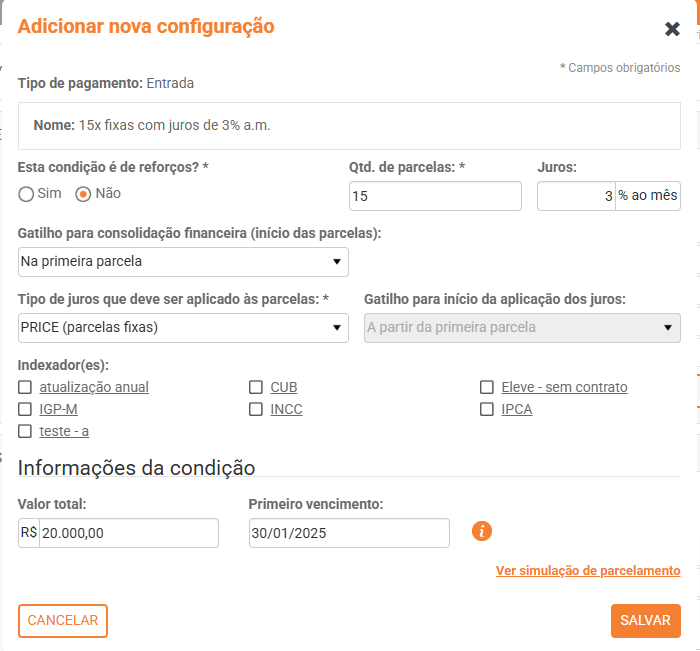Check Eleve - sem contrato option

click(x=487, y=387)
